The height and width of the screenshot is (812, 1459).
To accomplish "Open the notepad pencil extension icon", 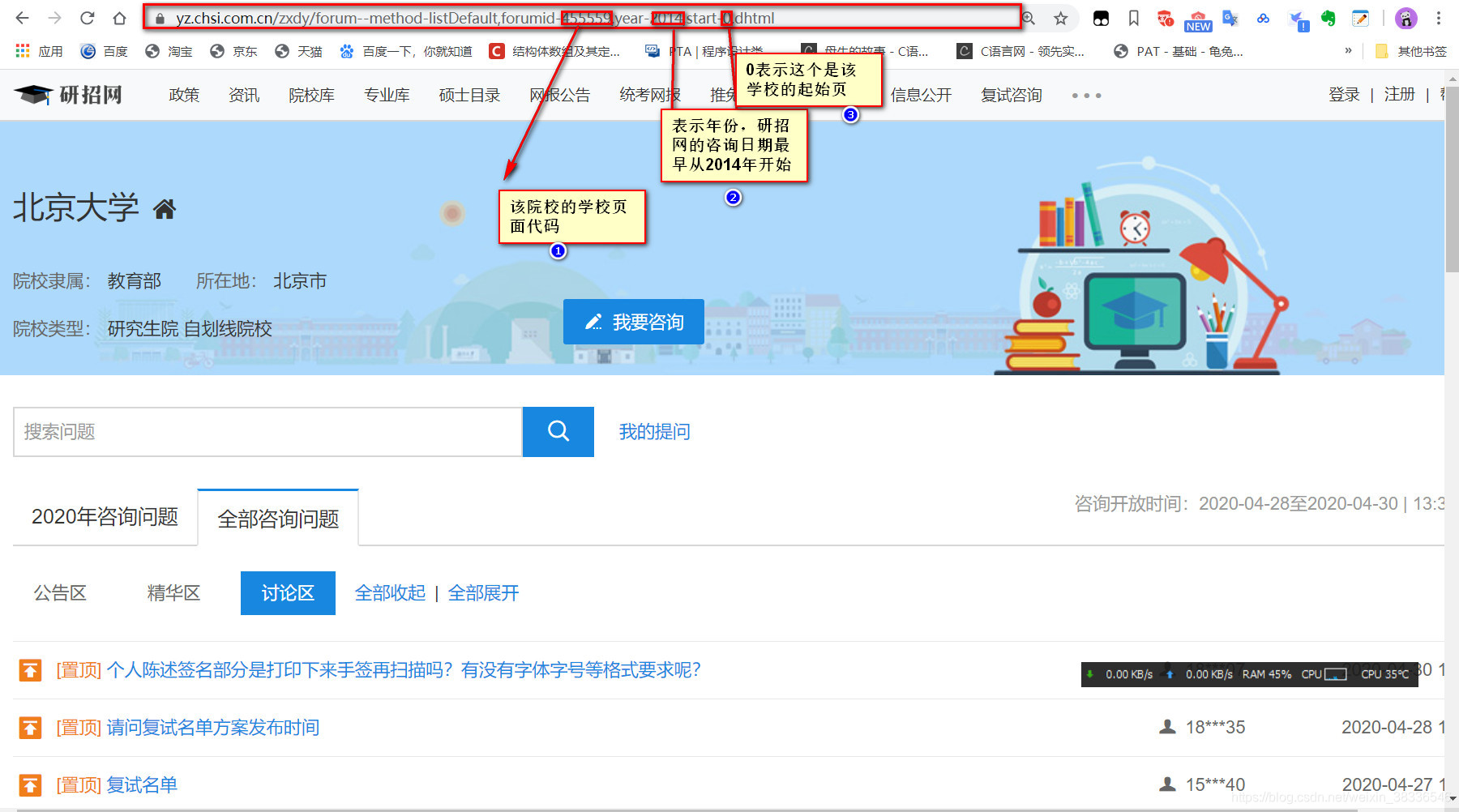I will pos(1360,18).
